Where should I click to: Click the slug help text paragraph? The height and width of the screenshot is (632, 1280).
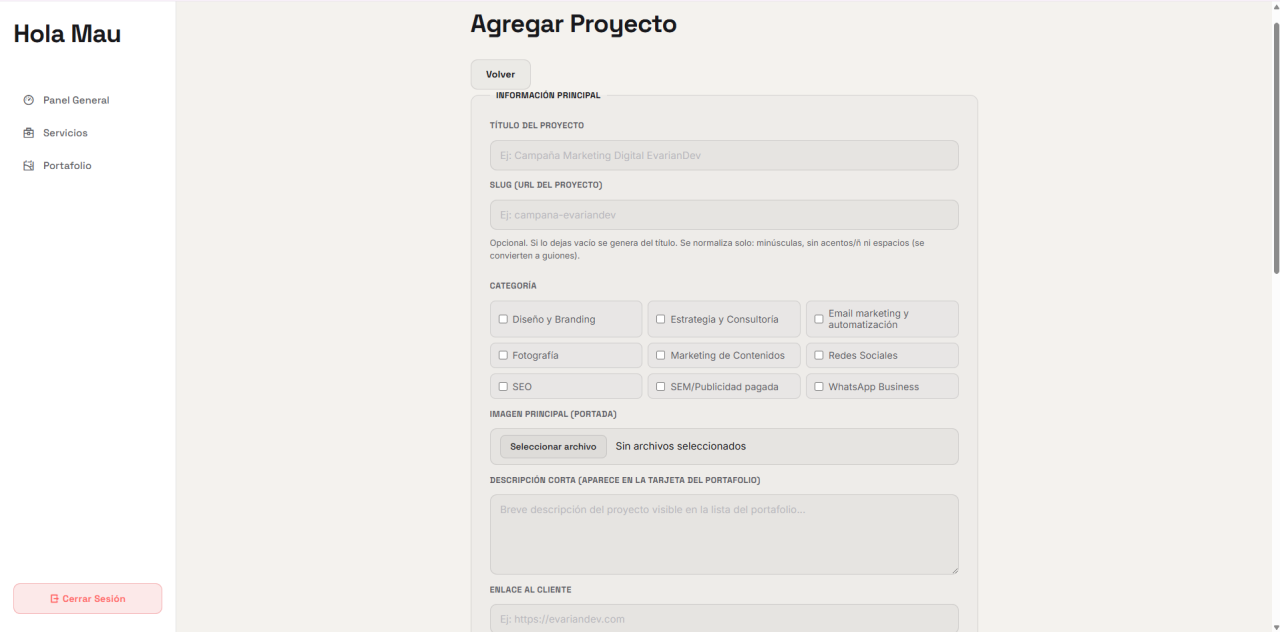click(x=707, y=250)
